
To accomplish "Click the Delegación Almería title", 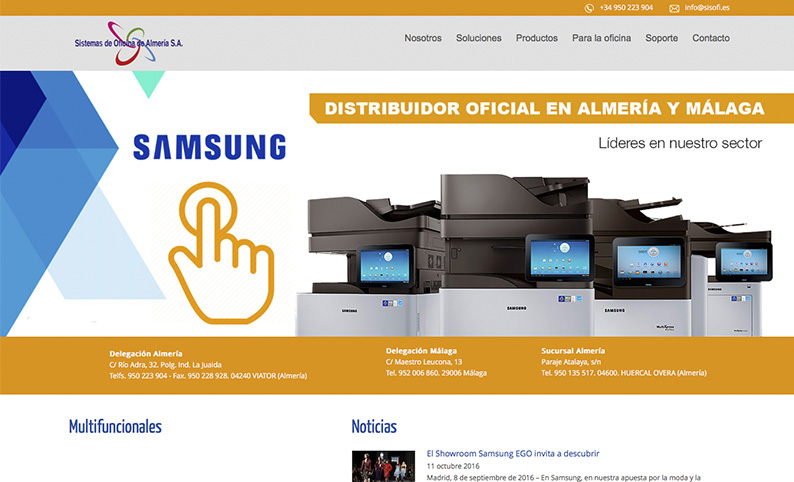I will pos(146,353).
